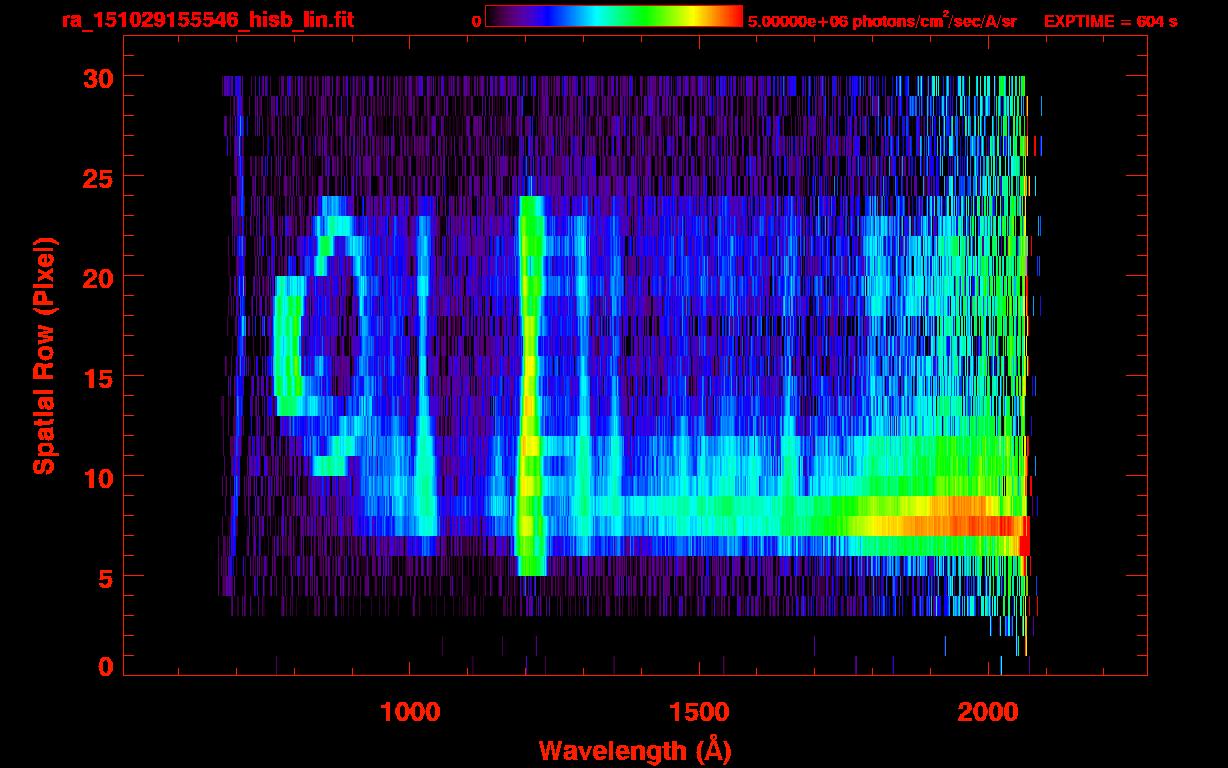This screenshot has height=768, width=1228.
Task: Click the filename ra_151029155546_hisb_lin.fit
Action: (207, 20)
